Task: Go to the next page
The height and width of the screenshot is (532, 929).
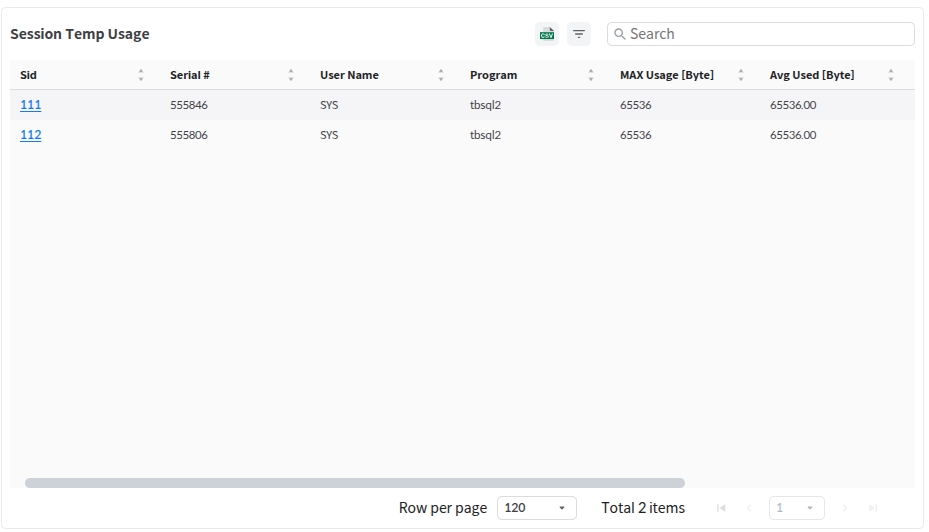Action: 845,508
